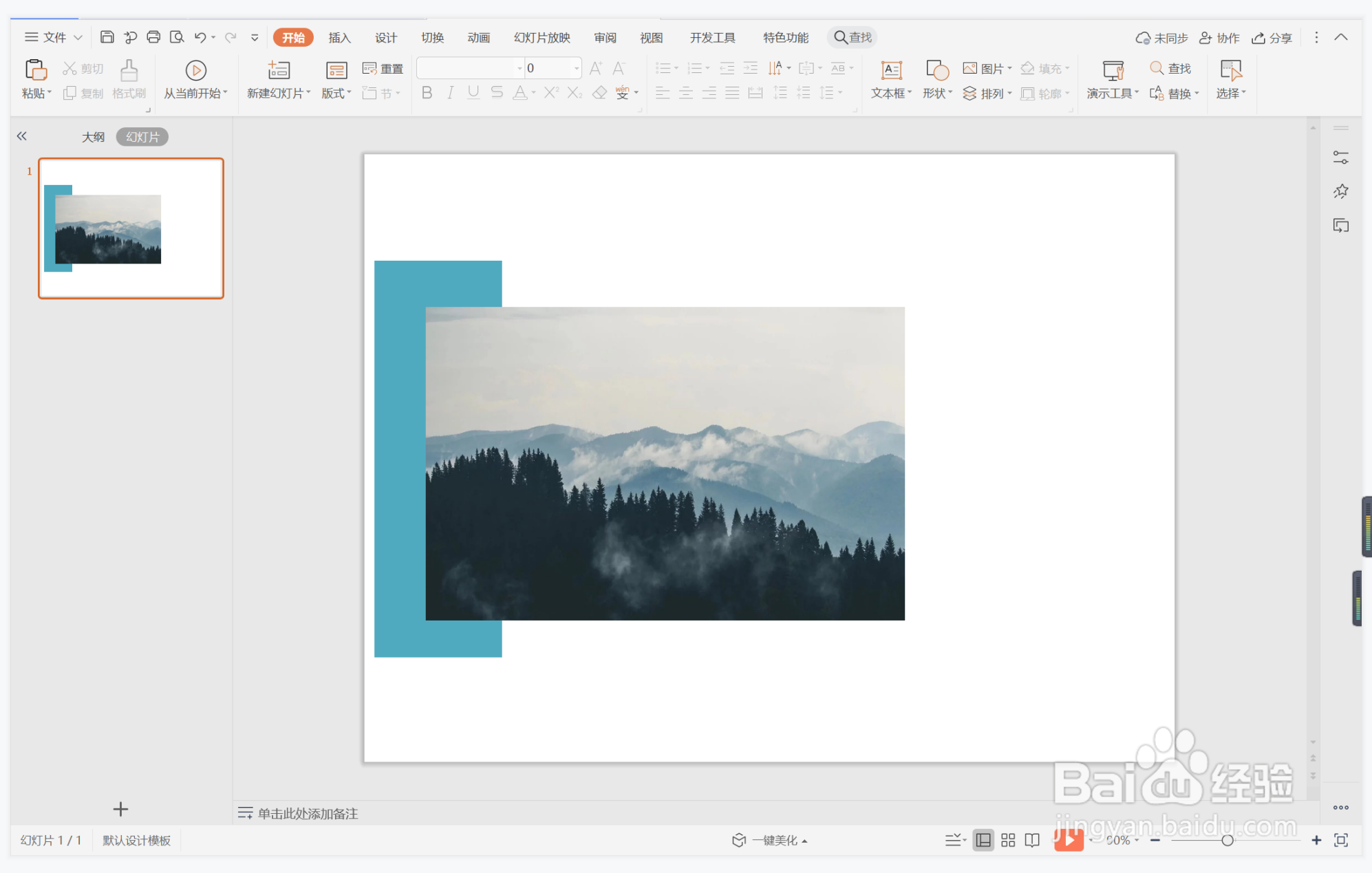Viewport: 1372px width, 873px height.
Task: Switch to reading view icon
Action: (1032, 840)
